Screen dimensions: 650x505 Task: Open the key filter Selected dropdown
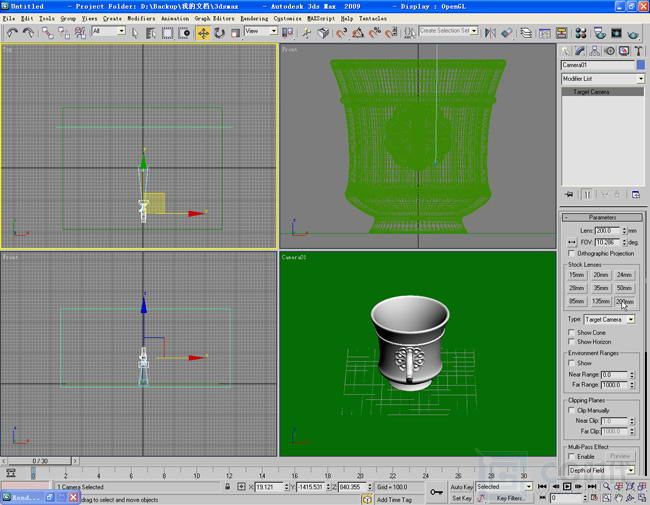point(504,487)
